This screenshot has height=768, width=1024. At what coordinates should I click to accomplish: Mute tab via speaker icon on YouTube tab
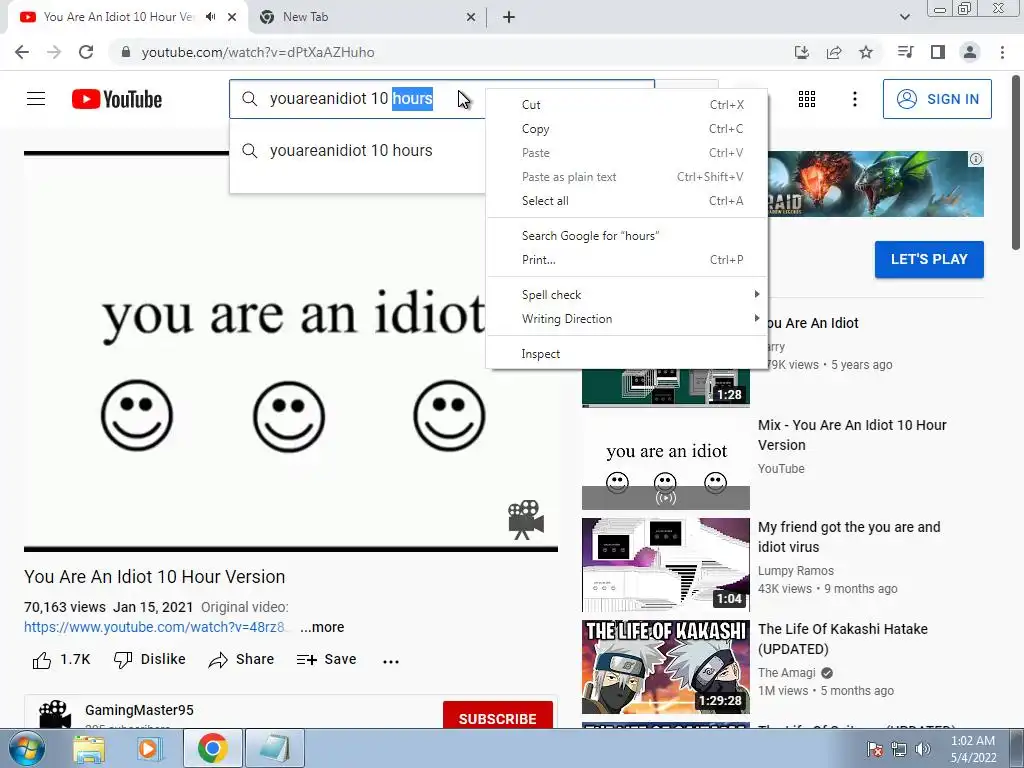(210, 17)
